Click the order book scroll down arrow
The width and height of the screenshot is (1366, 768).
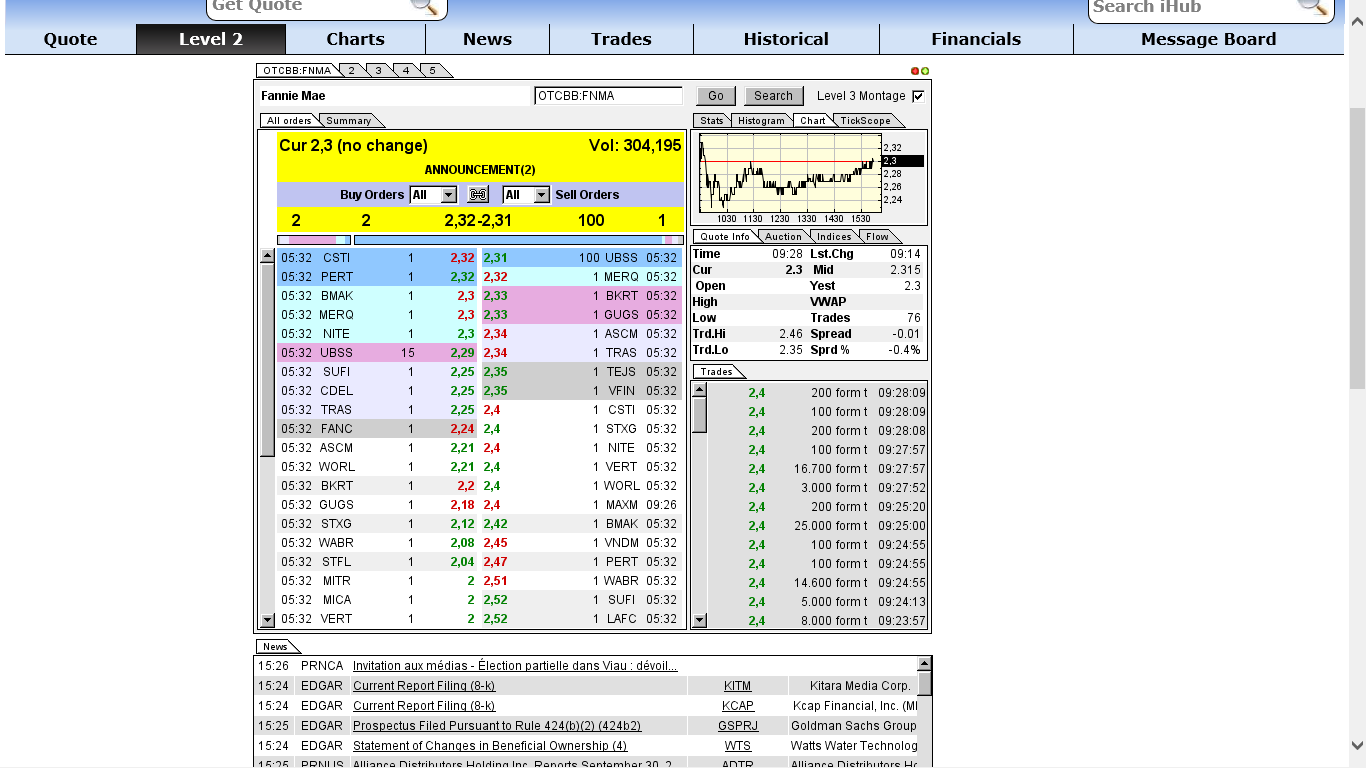[x=267, y=620]
